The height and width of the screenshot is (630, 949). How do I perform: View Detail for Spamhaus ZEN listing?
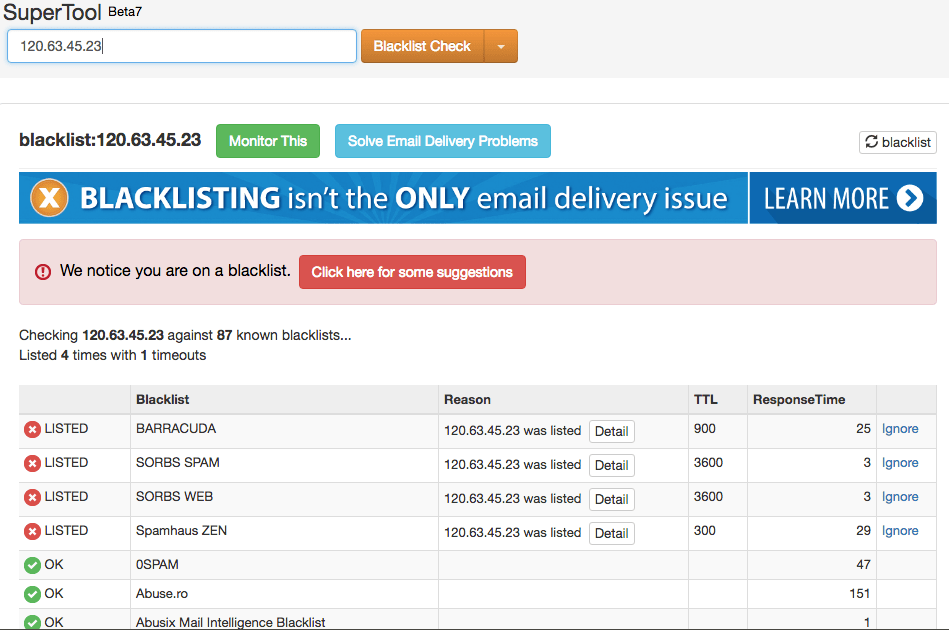click(611, 533)
